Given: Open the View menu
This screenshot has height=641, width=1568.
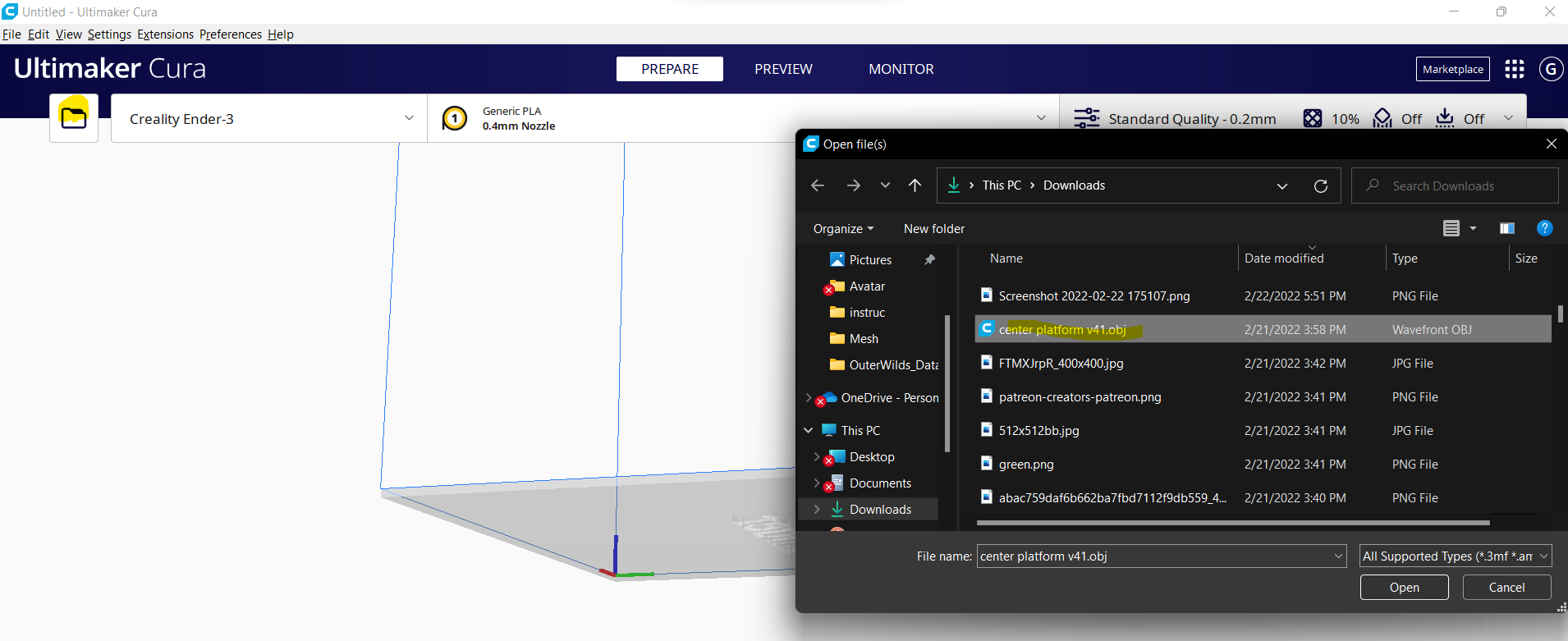Looking at the screenshot, I should (x=69, y=34).
